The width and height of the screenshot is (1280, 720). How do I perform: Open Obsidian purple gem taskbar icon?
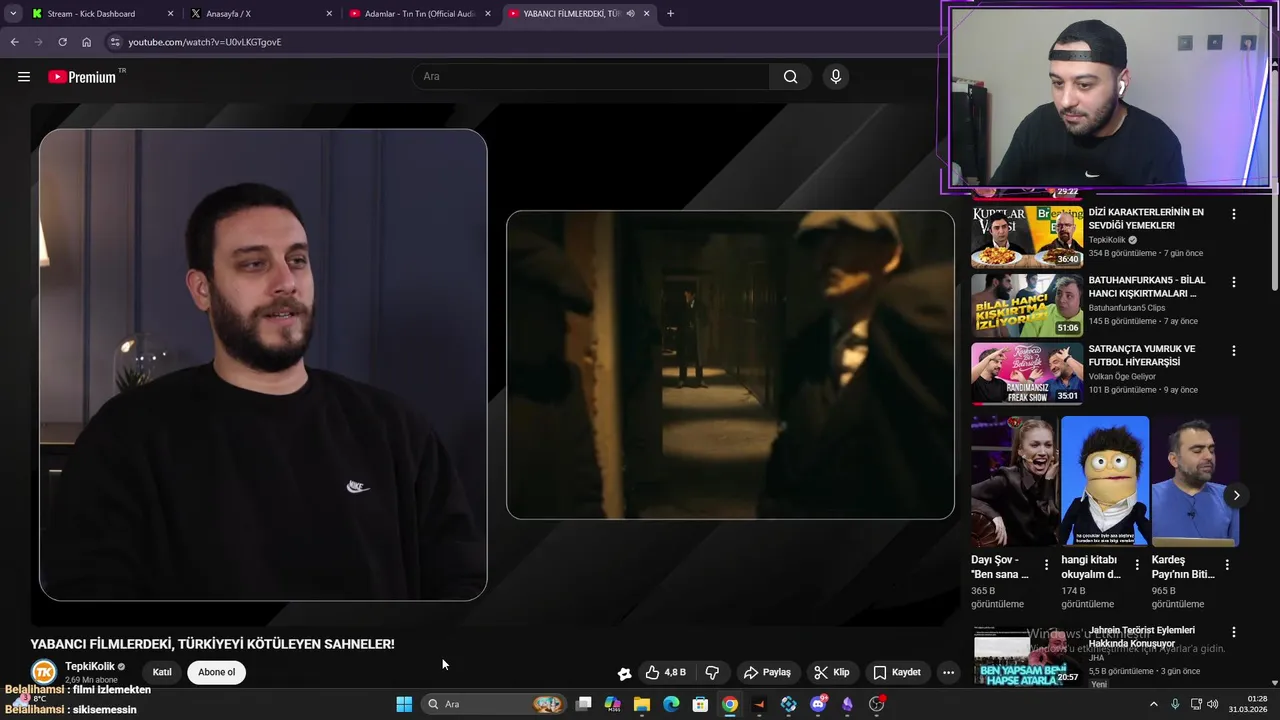847,704
